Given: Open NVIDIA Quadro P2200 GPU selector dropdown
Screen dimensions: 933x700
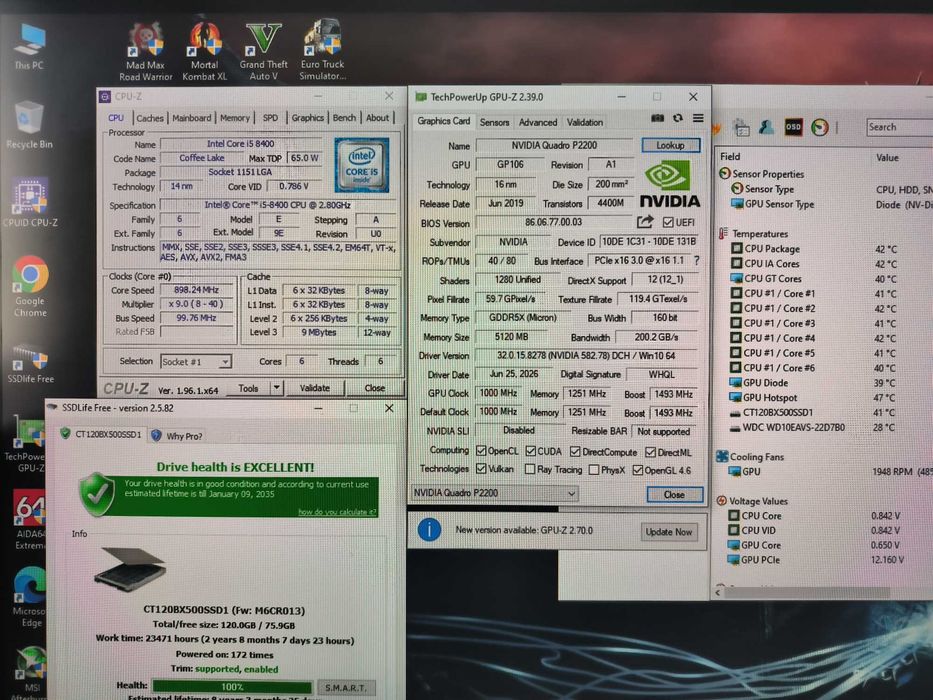Looking at the screenshot, I should tap(494, 493).
